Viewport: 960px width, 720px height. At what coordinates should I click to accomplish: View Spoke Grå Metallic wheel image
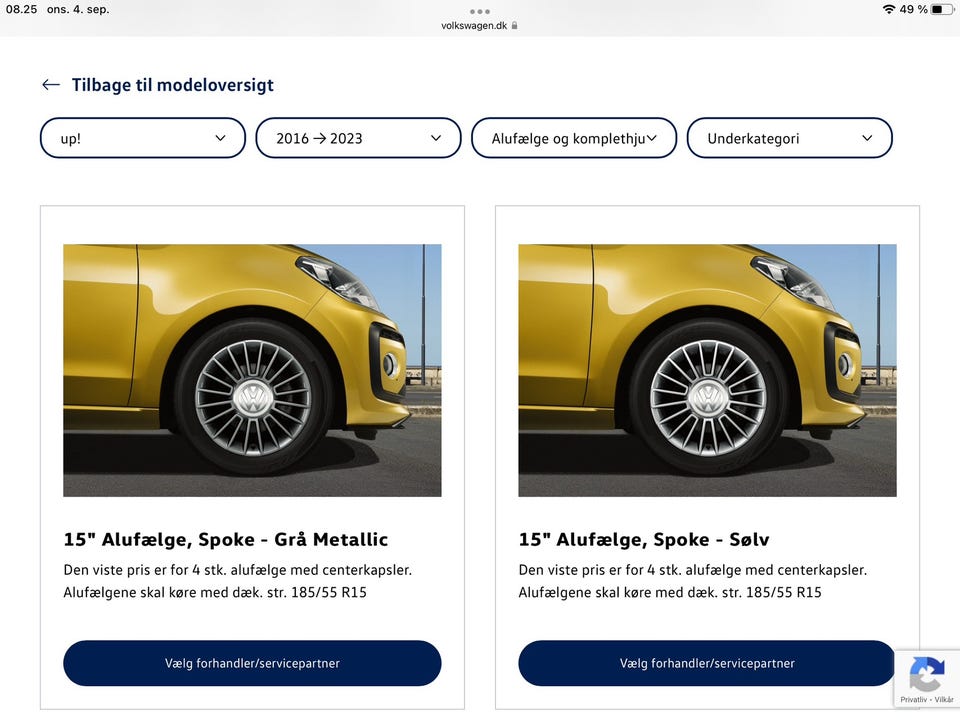pyautogui.click(x=252, y=370)
